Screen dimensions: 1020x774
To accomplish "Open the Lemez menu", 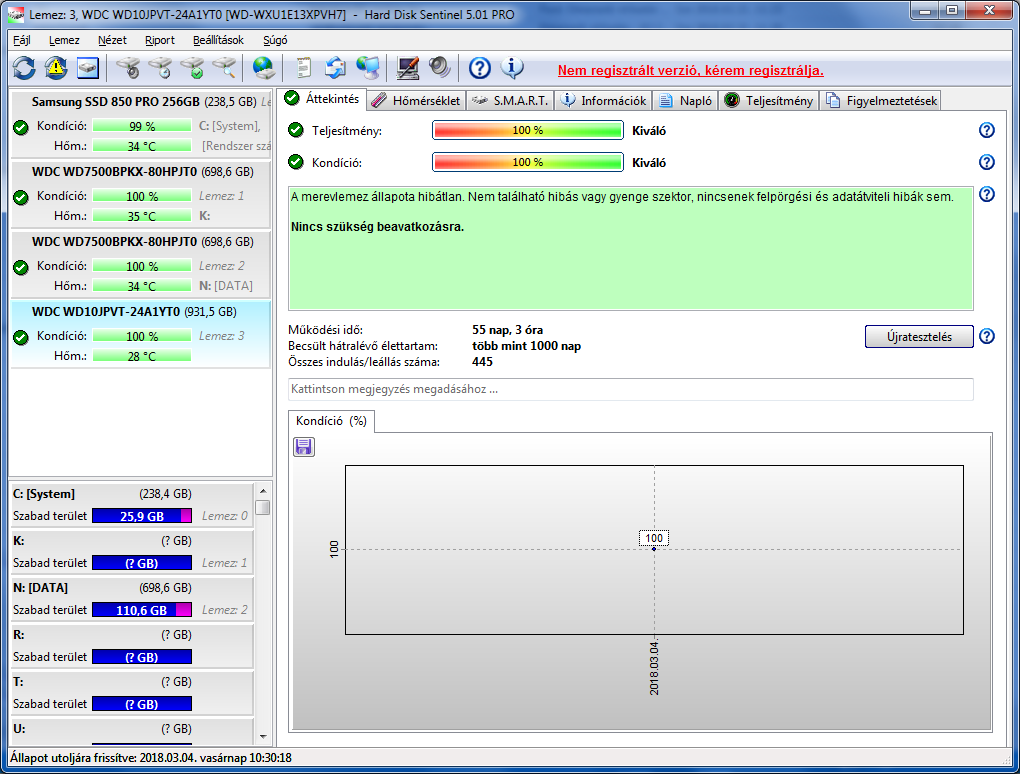I will pyautogui.click(x=64, y=40).
